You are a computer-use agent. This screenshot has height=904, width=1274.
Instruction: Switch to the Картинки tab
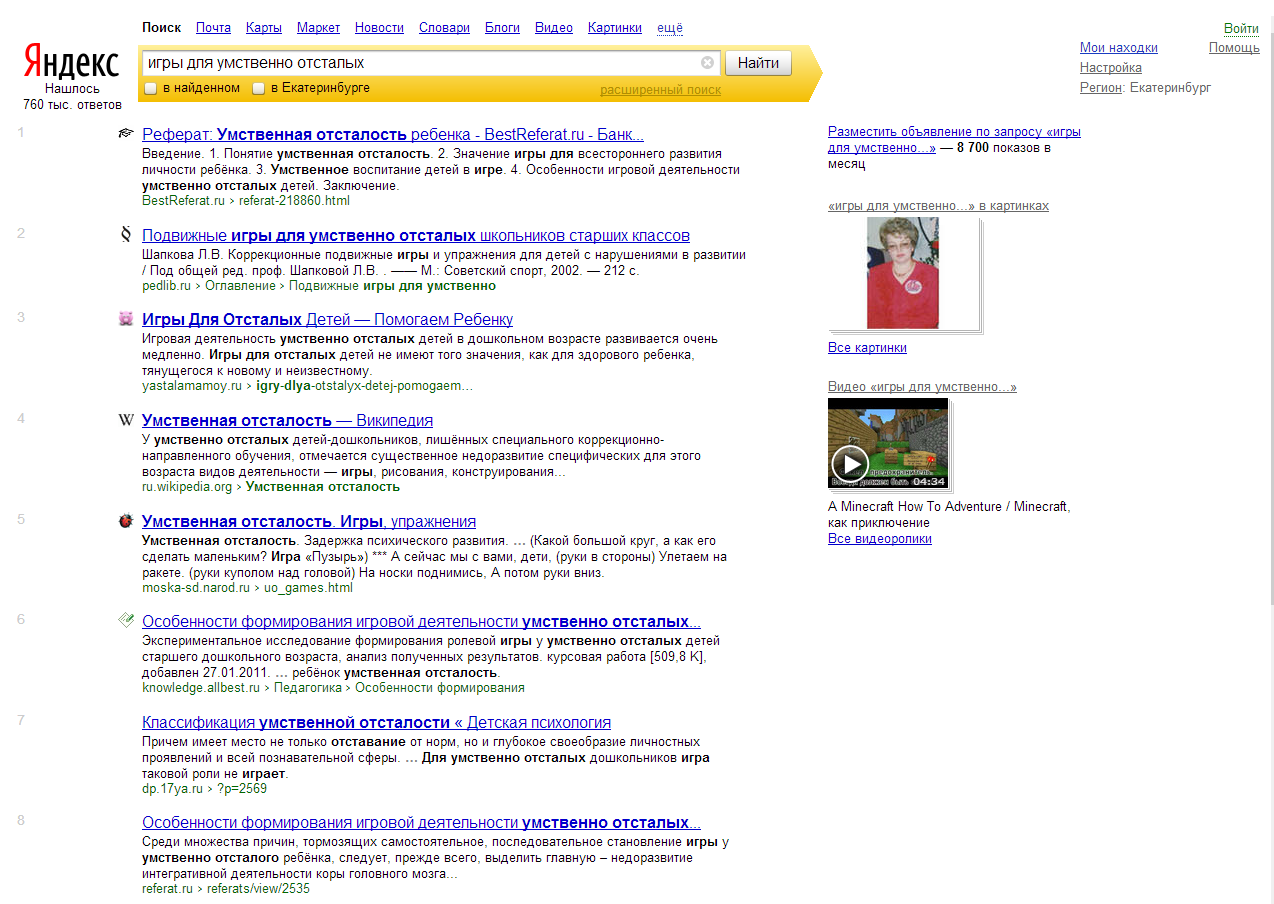pyautogui.click(x=615, y=28)
